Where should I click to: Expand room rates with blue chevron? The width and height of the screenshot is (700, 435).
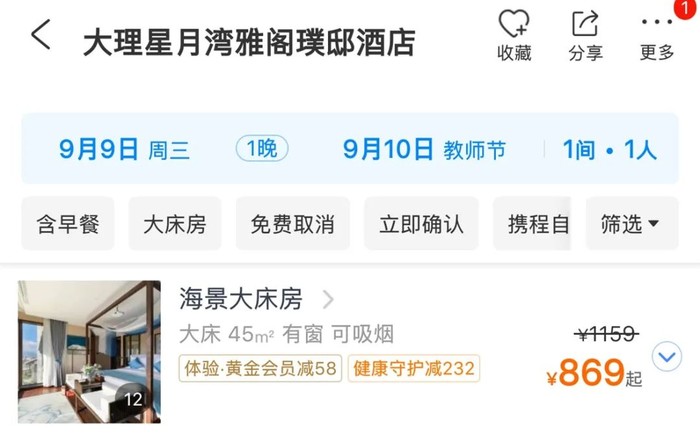[667, 356]
